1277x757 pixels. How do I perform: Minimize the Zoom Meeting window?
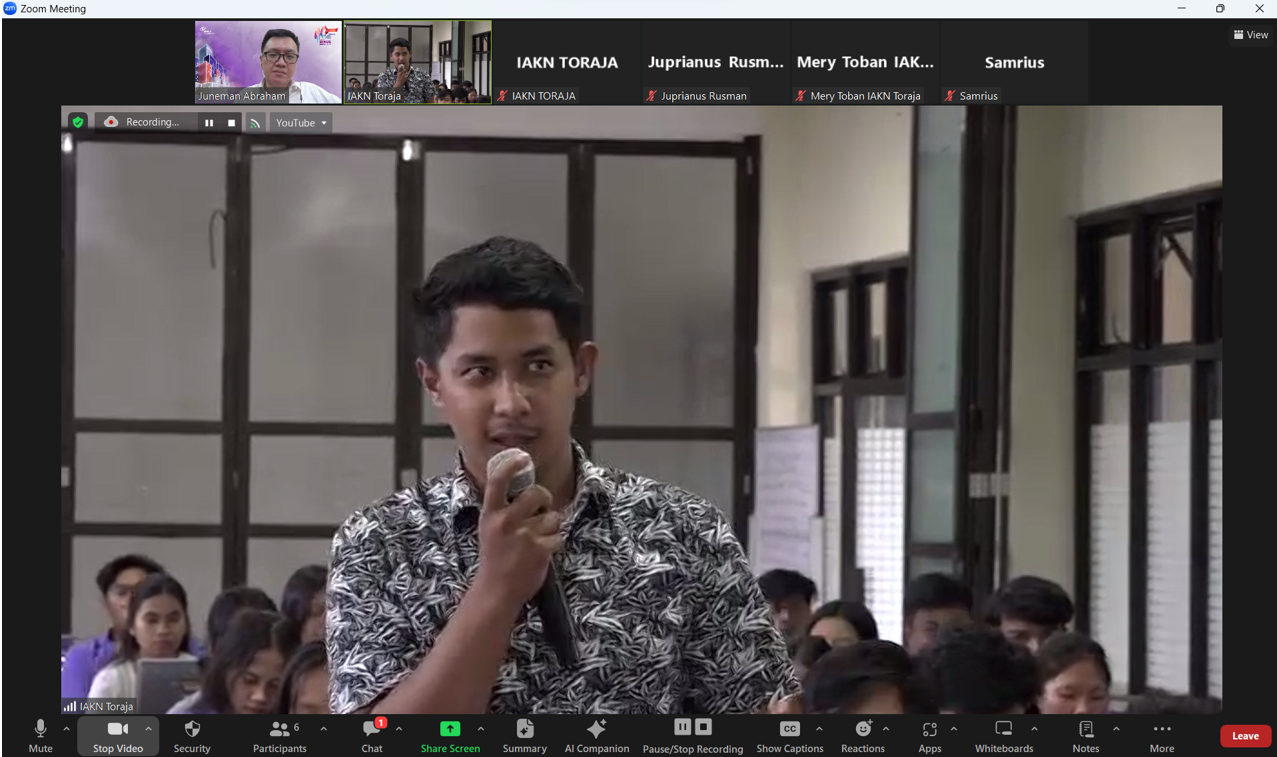(x=1182, y=9)
